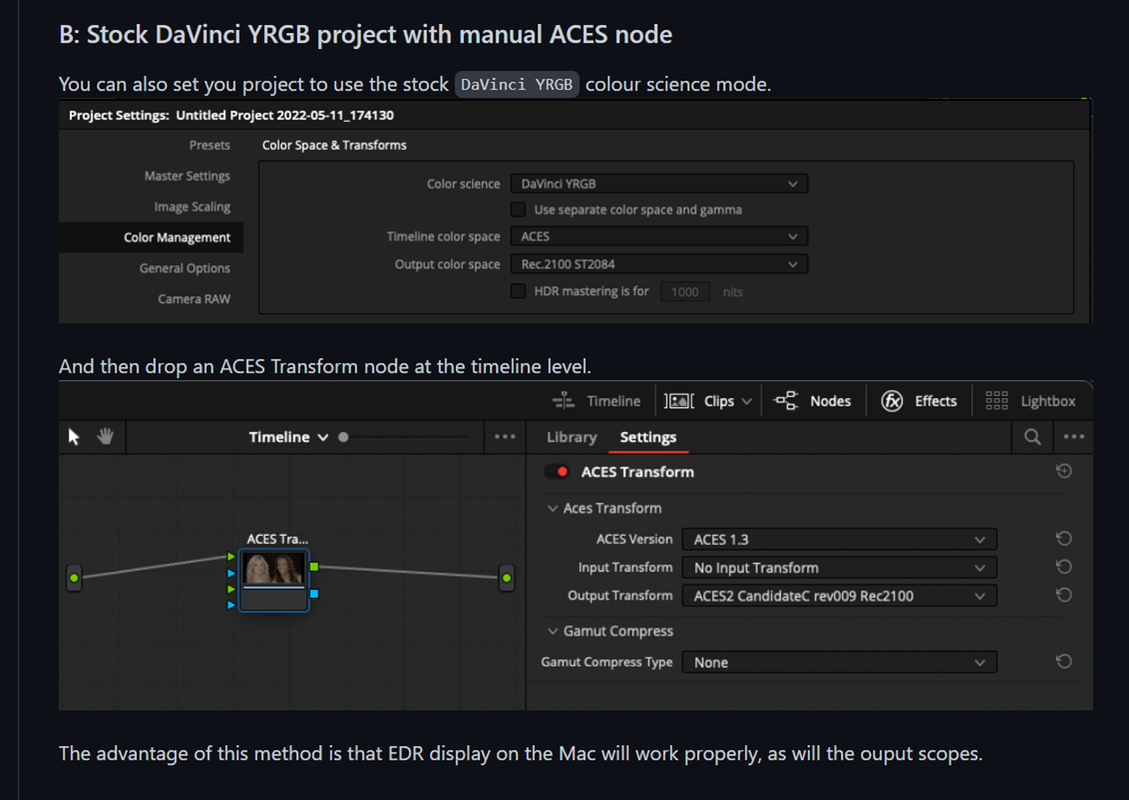Click the Nodes graph icon
Image resolution: width=1129 pixels, height=800 pixels.
[x=786, y=400]
